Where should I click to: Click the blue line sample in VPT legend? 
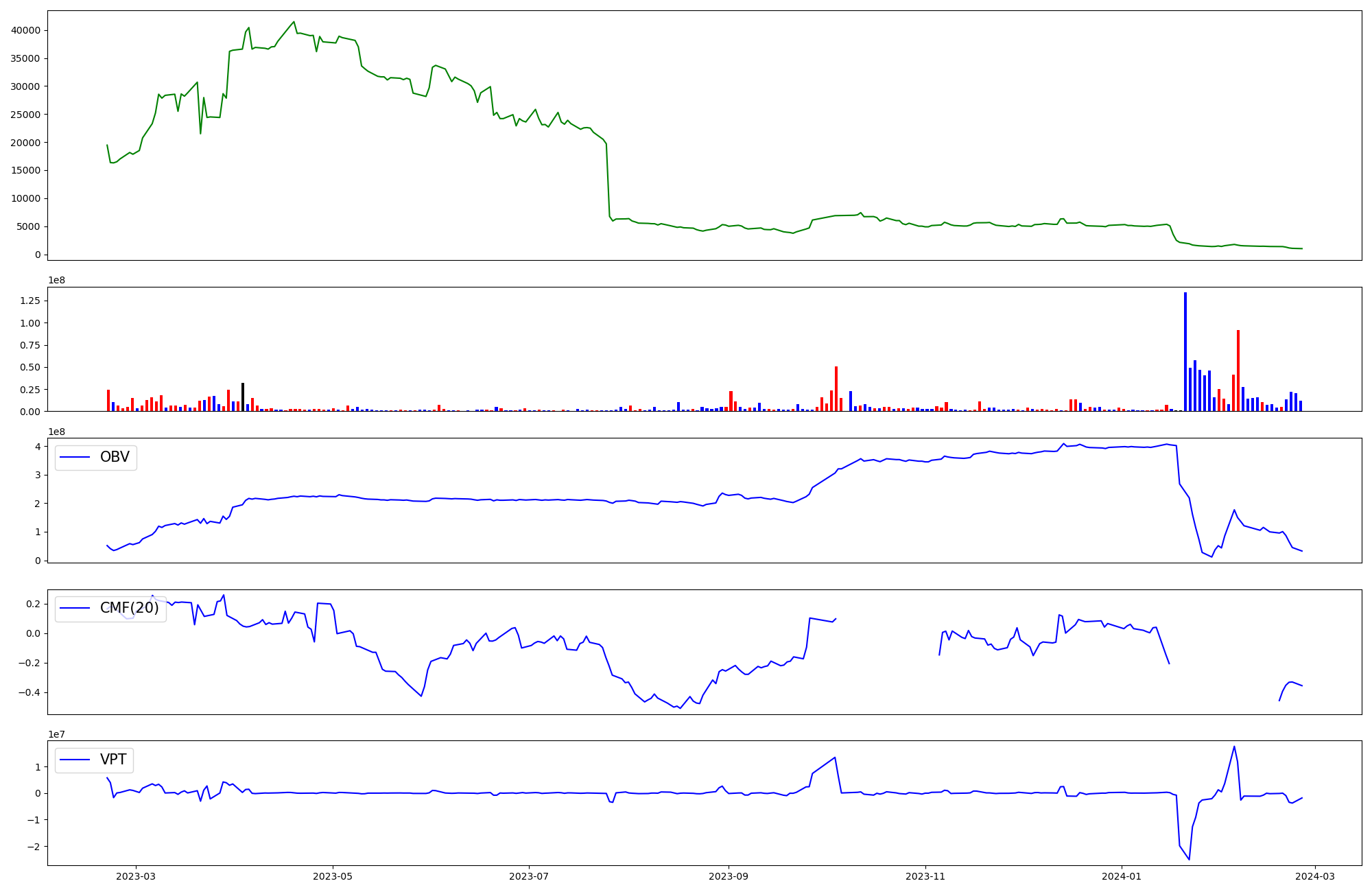click(x=75, y=760)
